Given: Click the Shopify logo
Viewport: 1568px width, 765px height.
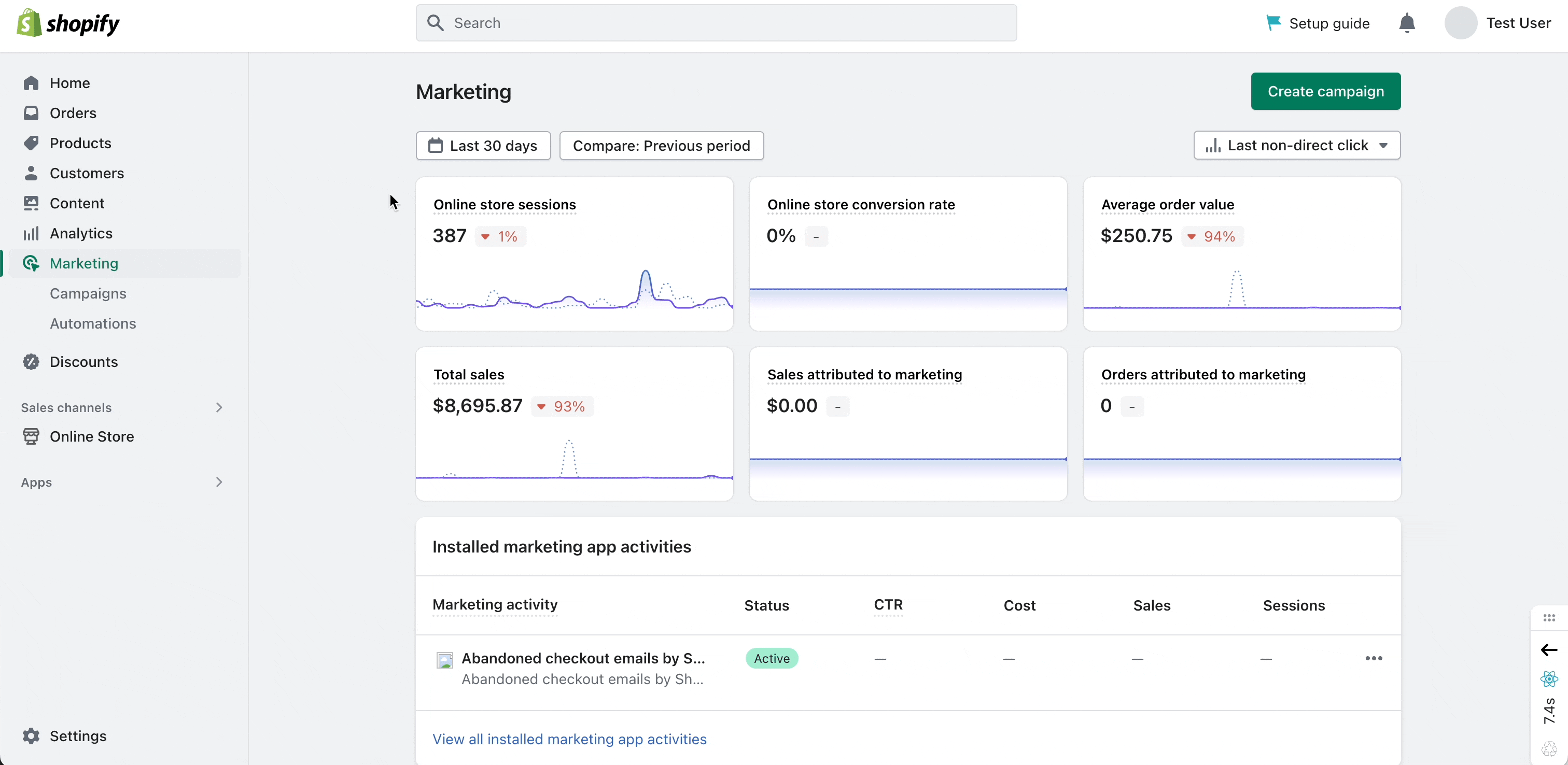Looking at the screenshot, I should click(x=67, y=23).
